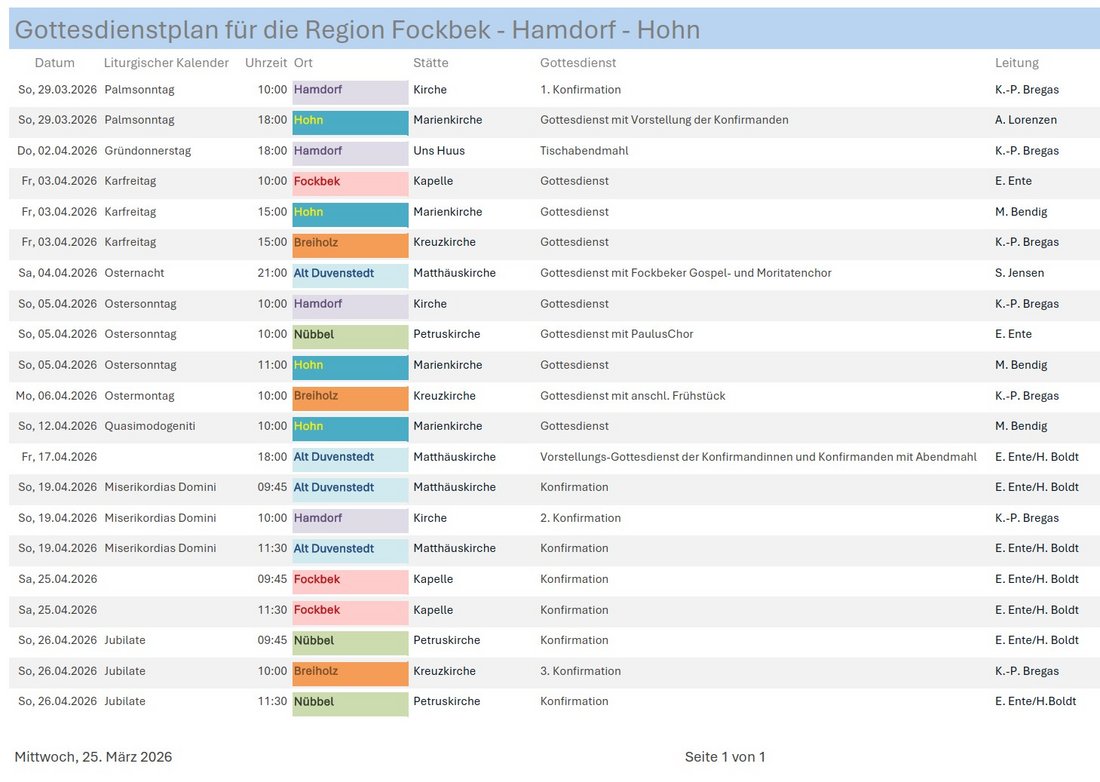Screen dimensions: 1100x782
Task: Click the Uns Huus venue cell
Action: pos(439,151)
